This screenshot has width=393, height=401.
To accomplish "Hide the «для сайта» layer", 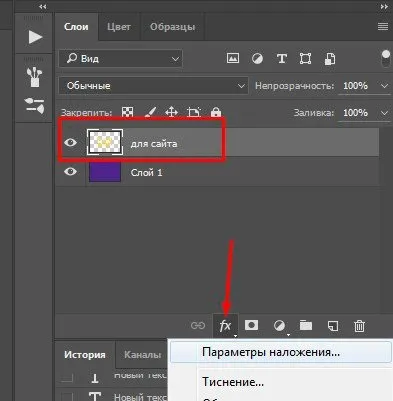I will [x=70, y=143].
